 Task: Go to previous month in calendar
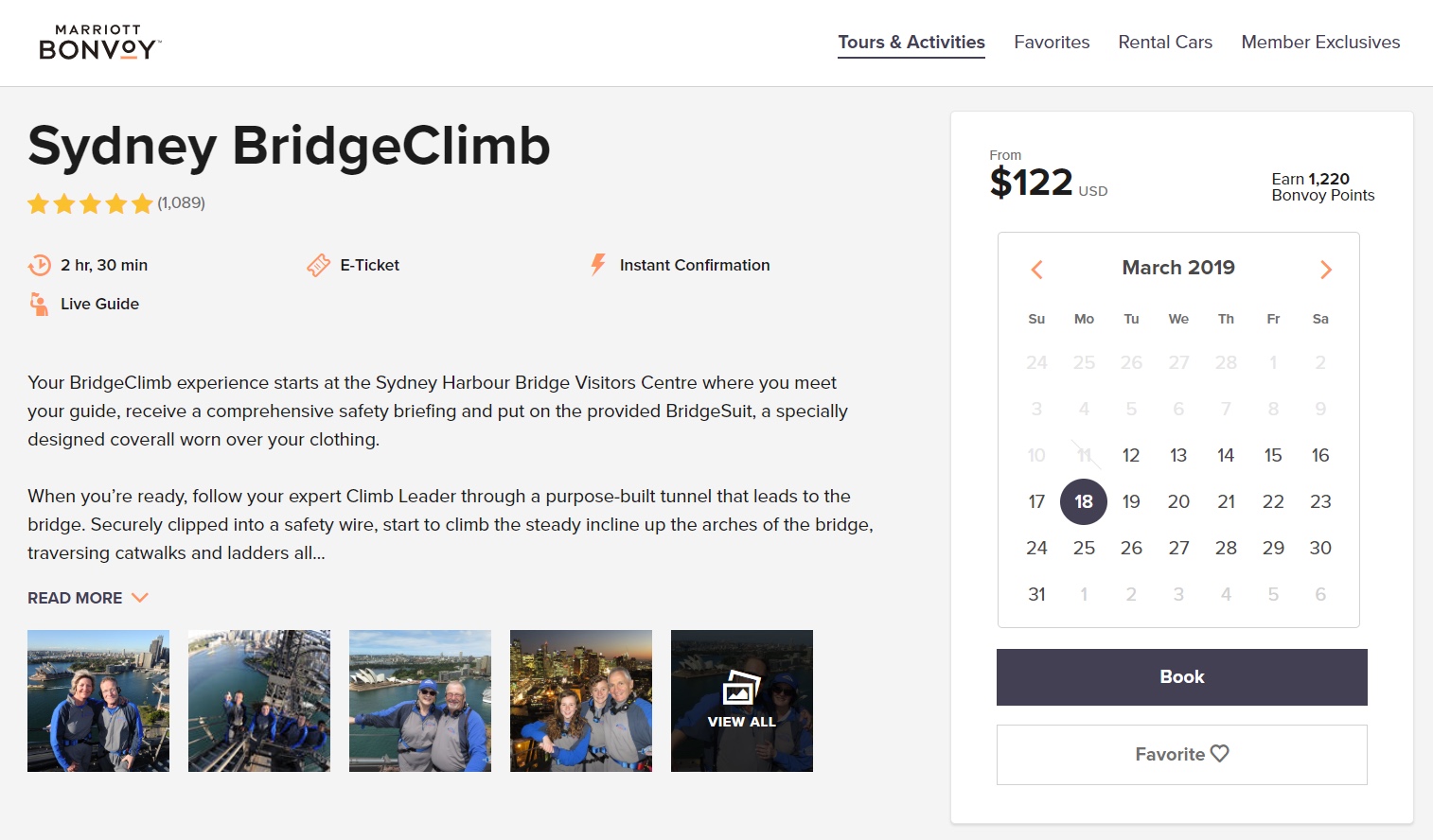pyautogui.click(x=1036, y=270)
